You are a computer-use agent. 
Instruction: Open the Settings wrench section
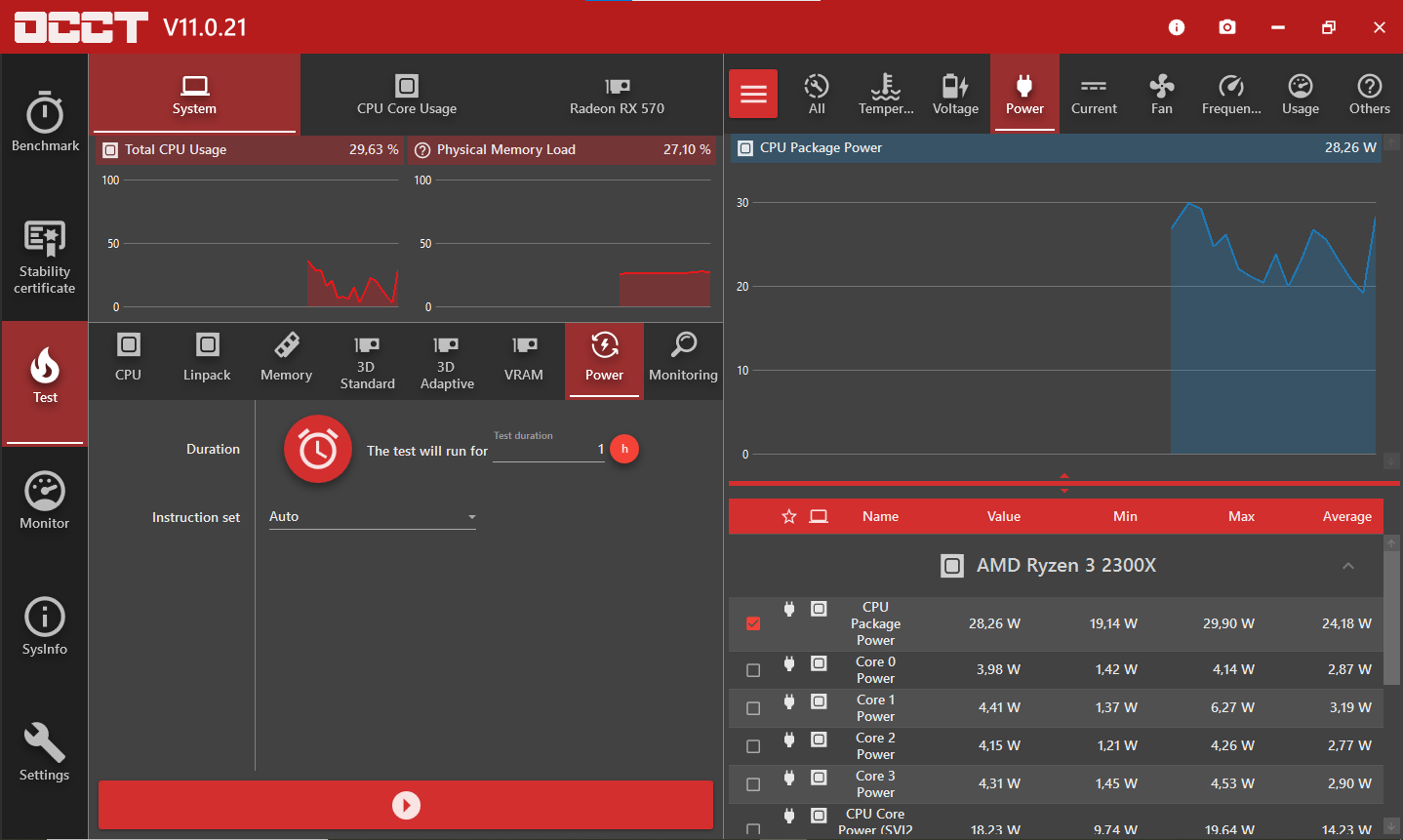click(45, 752)
